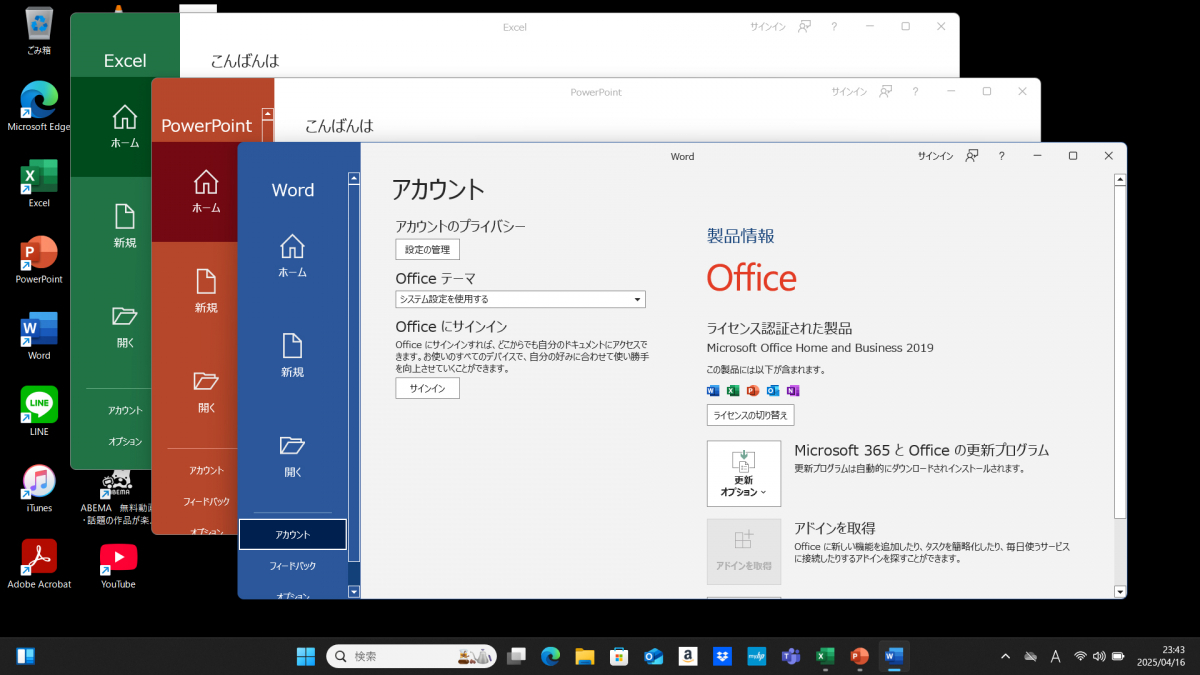Viewport: 1200px width, 675px height.
Task: Open Help with the ? in Word's title bar
Action: click(x=1002, y=156)
